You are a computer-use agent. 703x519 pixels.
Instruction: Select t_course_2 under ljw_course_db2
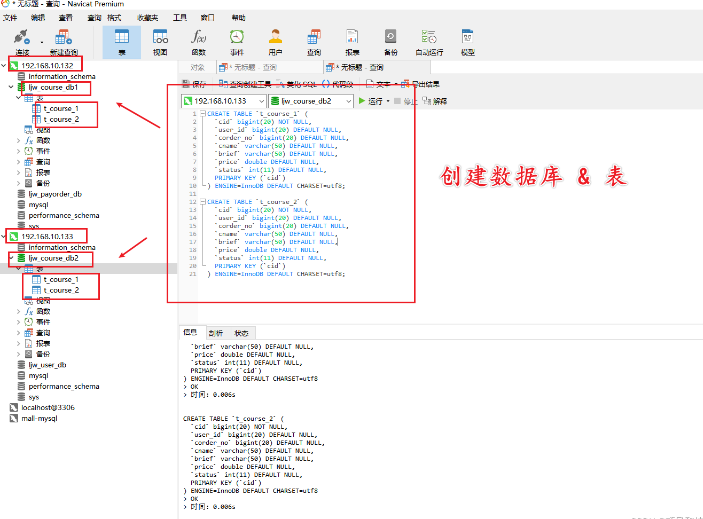61,290
